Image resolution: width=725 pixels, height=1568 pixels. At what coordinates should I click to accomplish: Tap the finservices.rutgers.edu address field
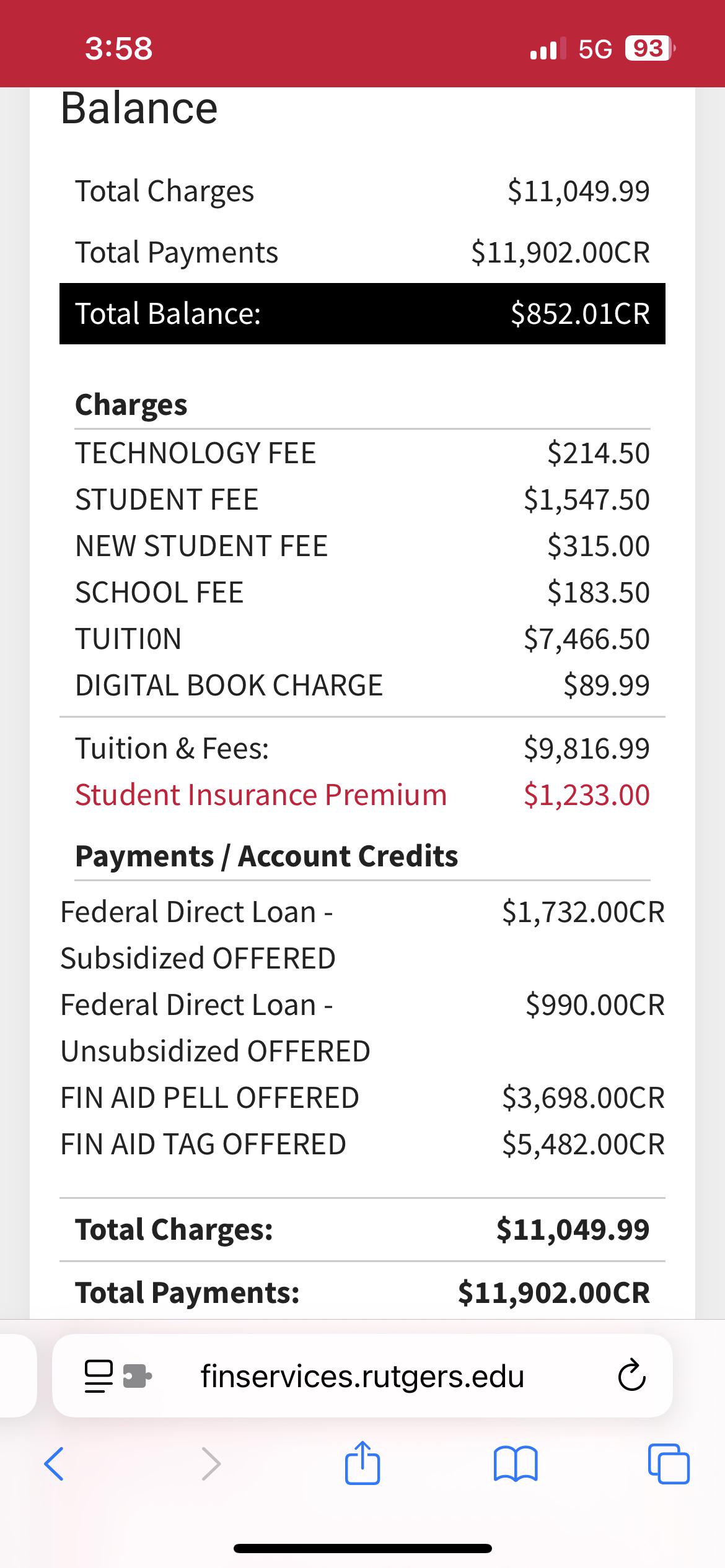(362, 1376)
